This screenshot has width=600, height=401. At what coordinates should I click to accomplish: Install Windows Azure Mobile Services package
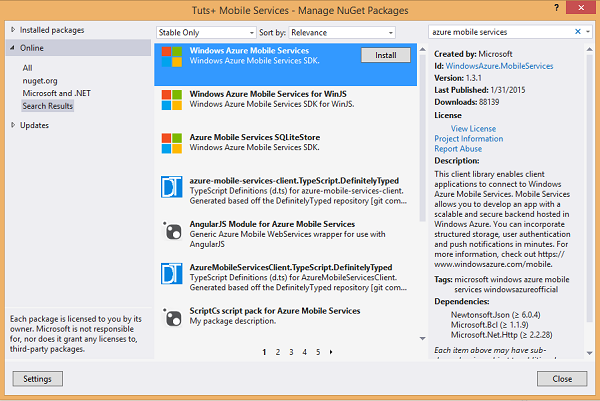(x=383, y=54)
